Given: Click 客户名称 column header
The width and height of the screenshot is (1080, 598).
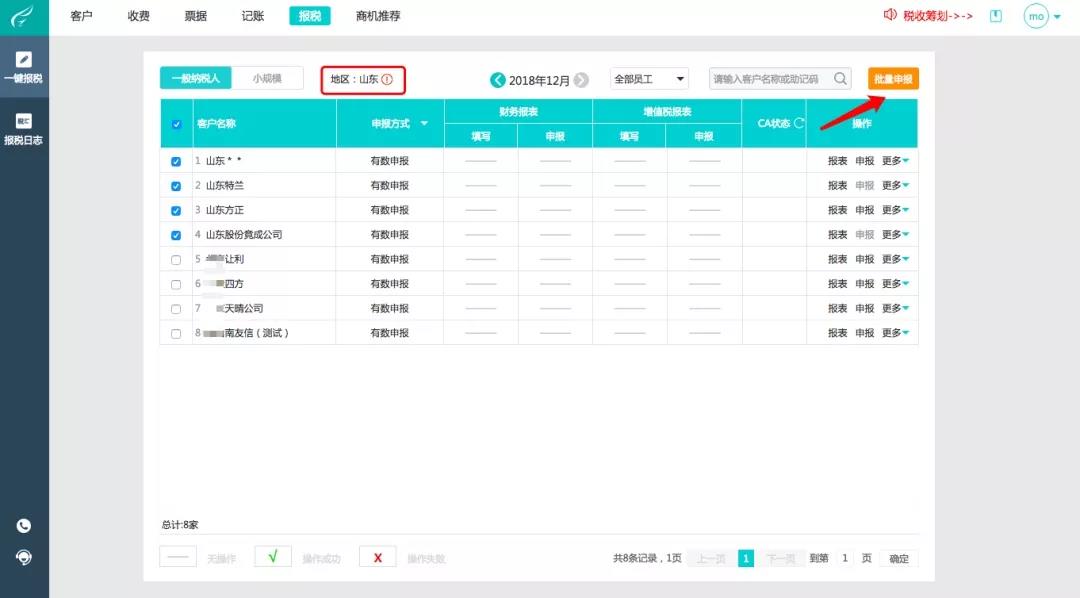Looking at the screenshot, I should (216, 123).
